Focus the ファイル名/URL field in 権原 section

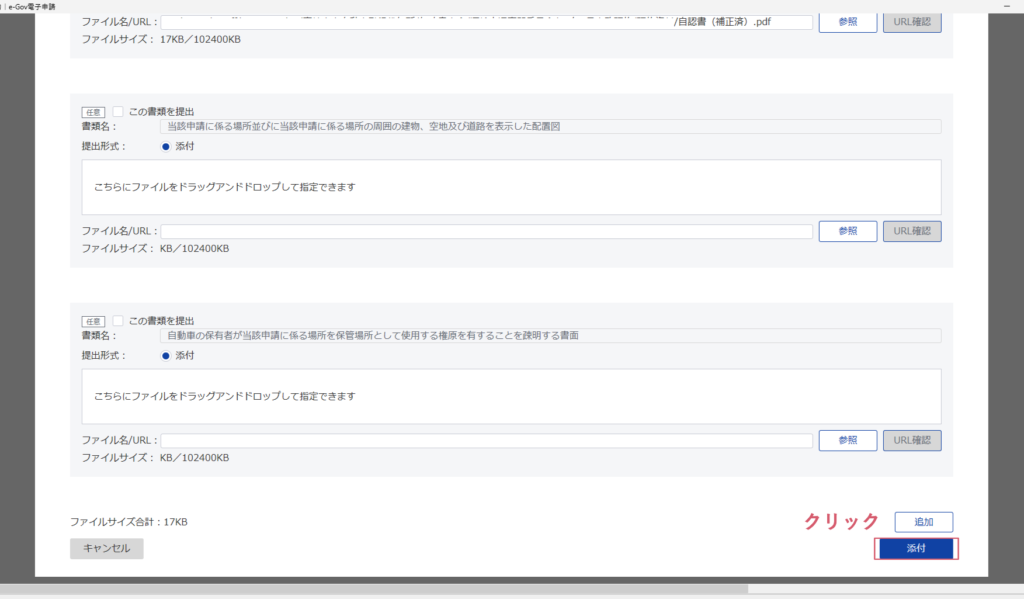pyautogui.click(x=486, y=440)
